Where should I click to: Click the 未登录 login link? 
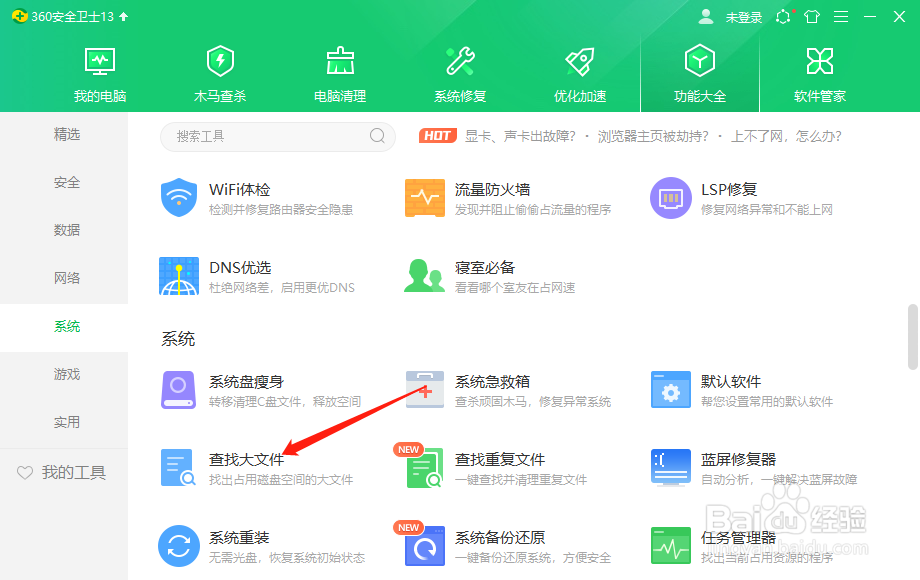click(743, 18)
